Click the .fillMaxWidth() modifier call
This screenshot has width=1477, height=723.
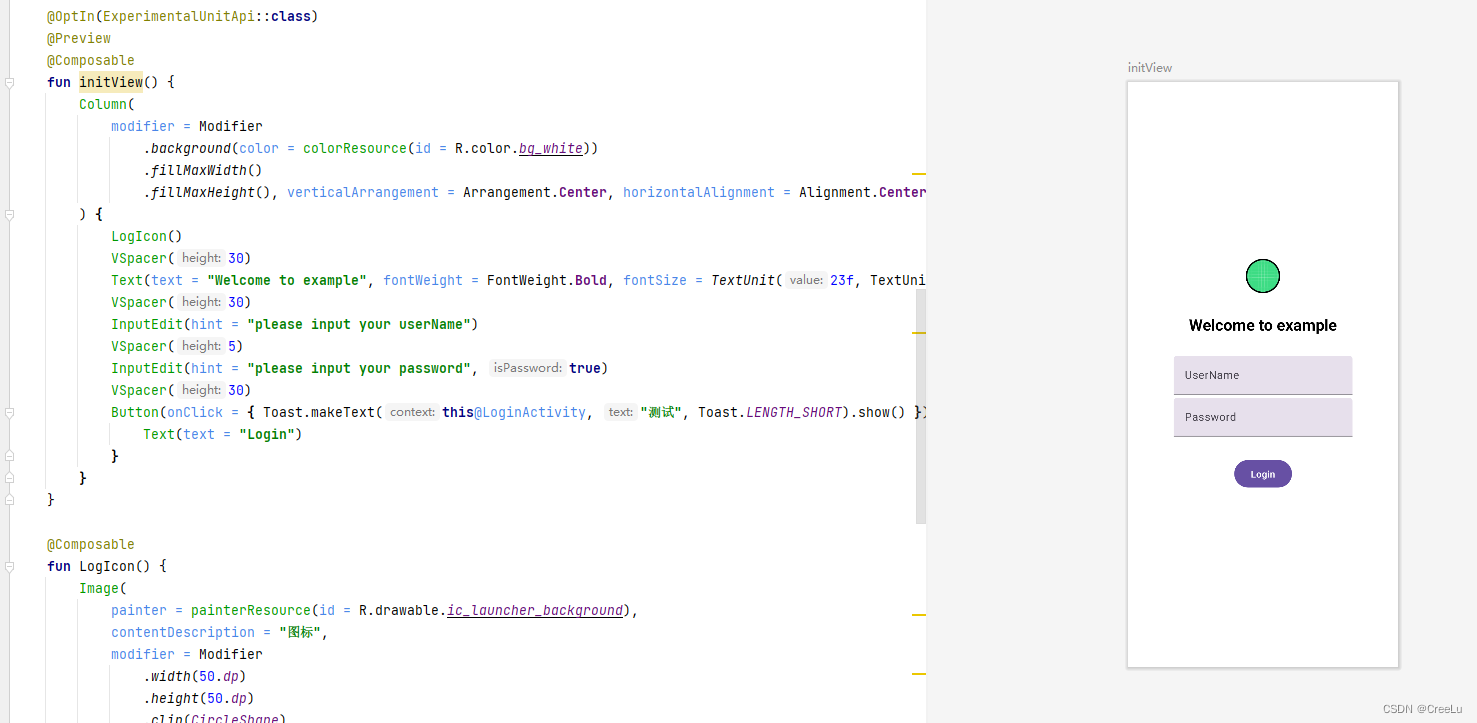pos(203,170)
